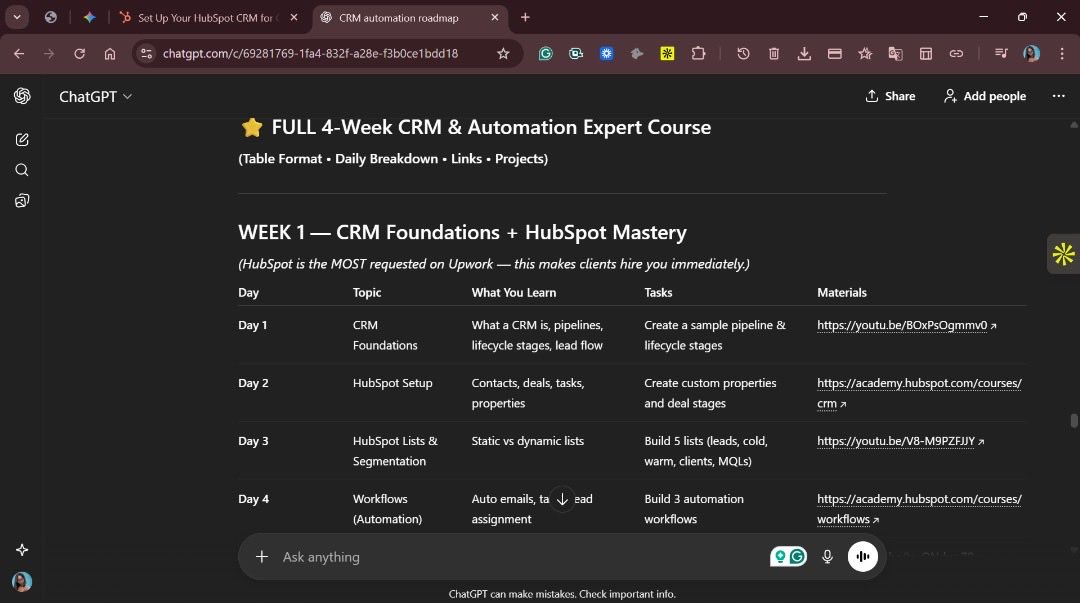Click inside the Ask anything input field
Screen dimensions: 1080x603
click(450, 556)
